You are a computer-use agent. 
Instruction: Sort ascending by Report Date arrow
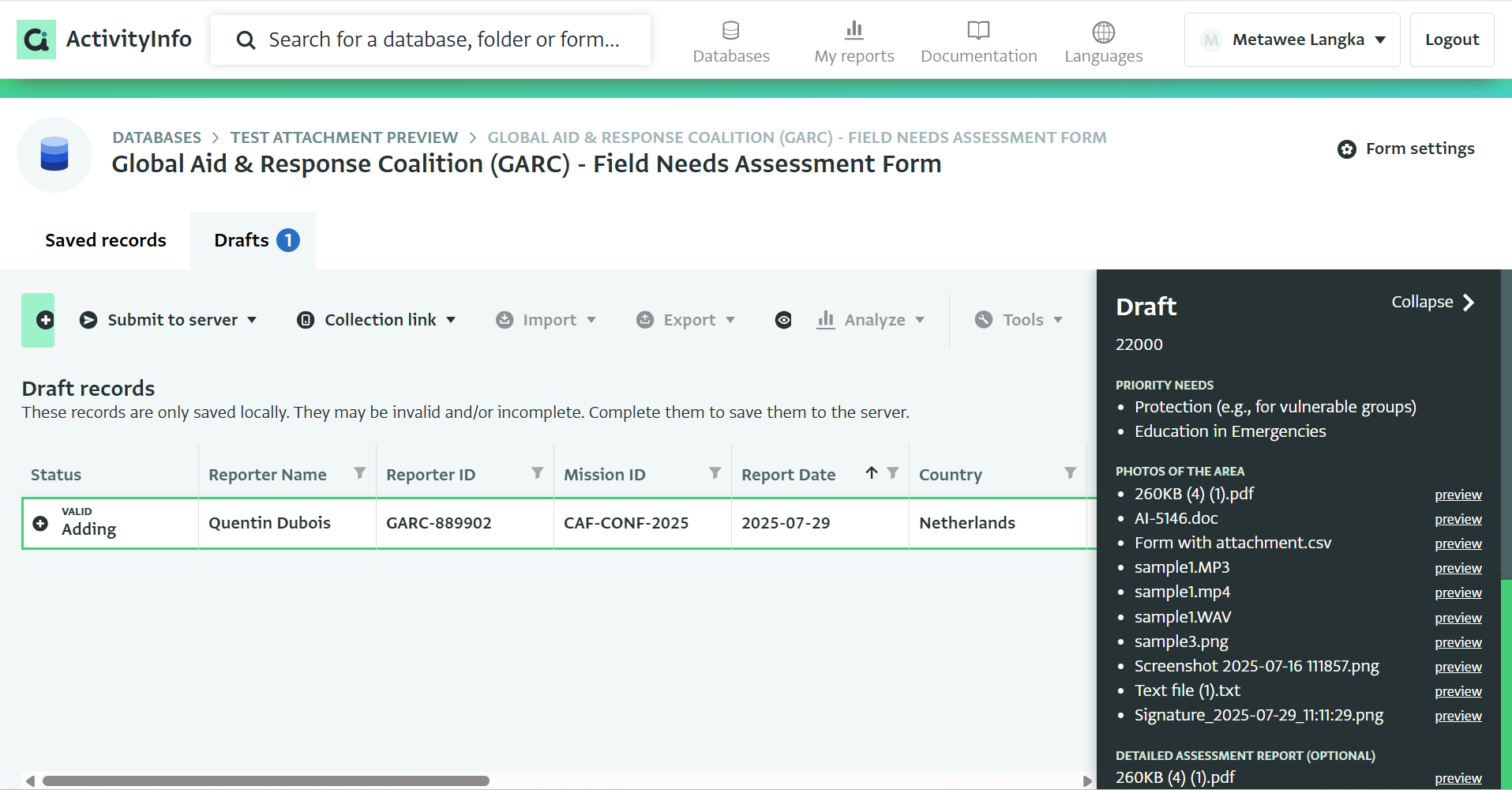pos(871,472)
